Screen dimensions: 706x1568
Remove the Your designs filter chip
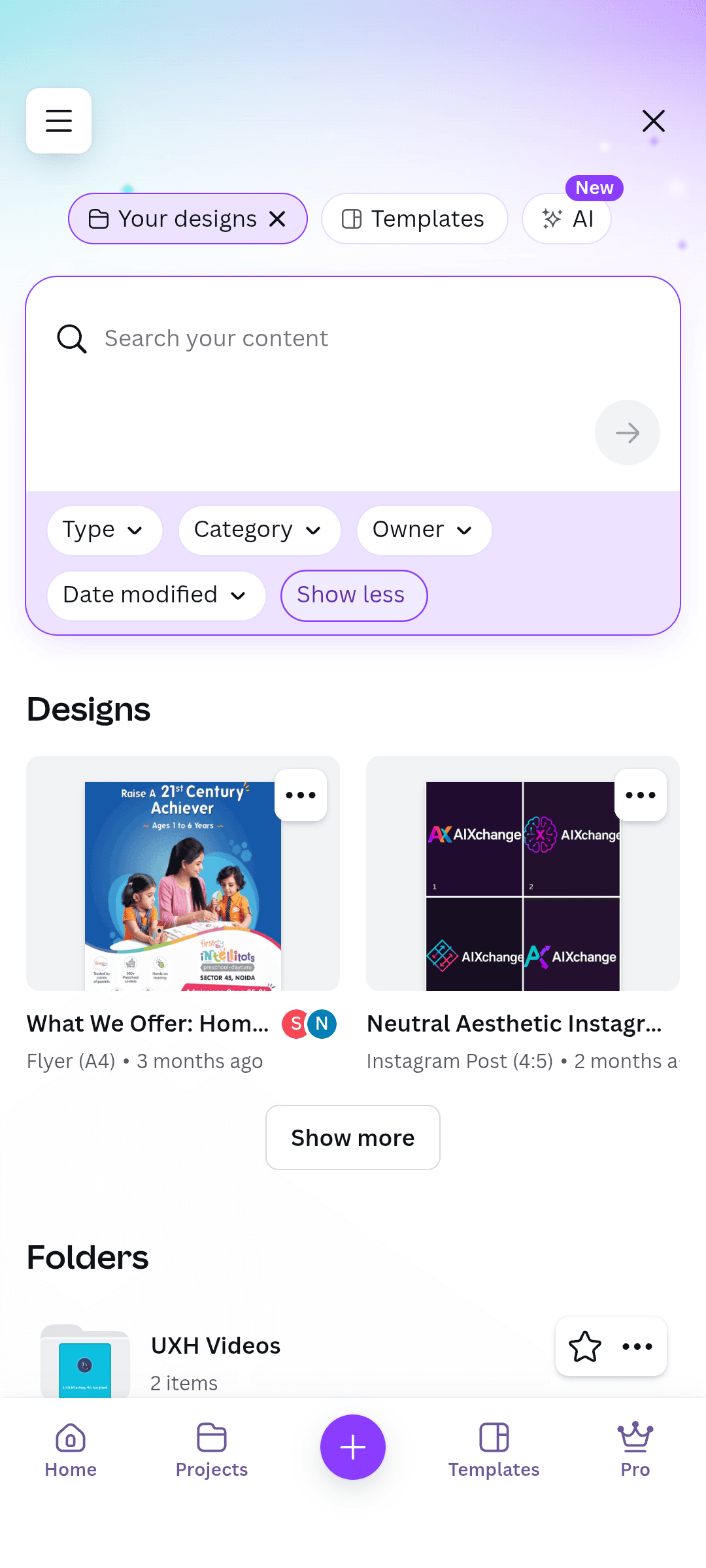(x=278, y=219)
